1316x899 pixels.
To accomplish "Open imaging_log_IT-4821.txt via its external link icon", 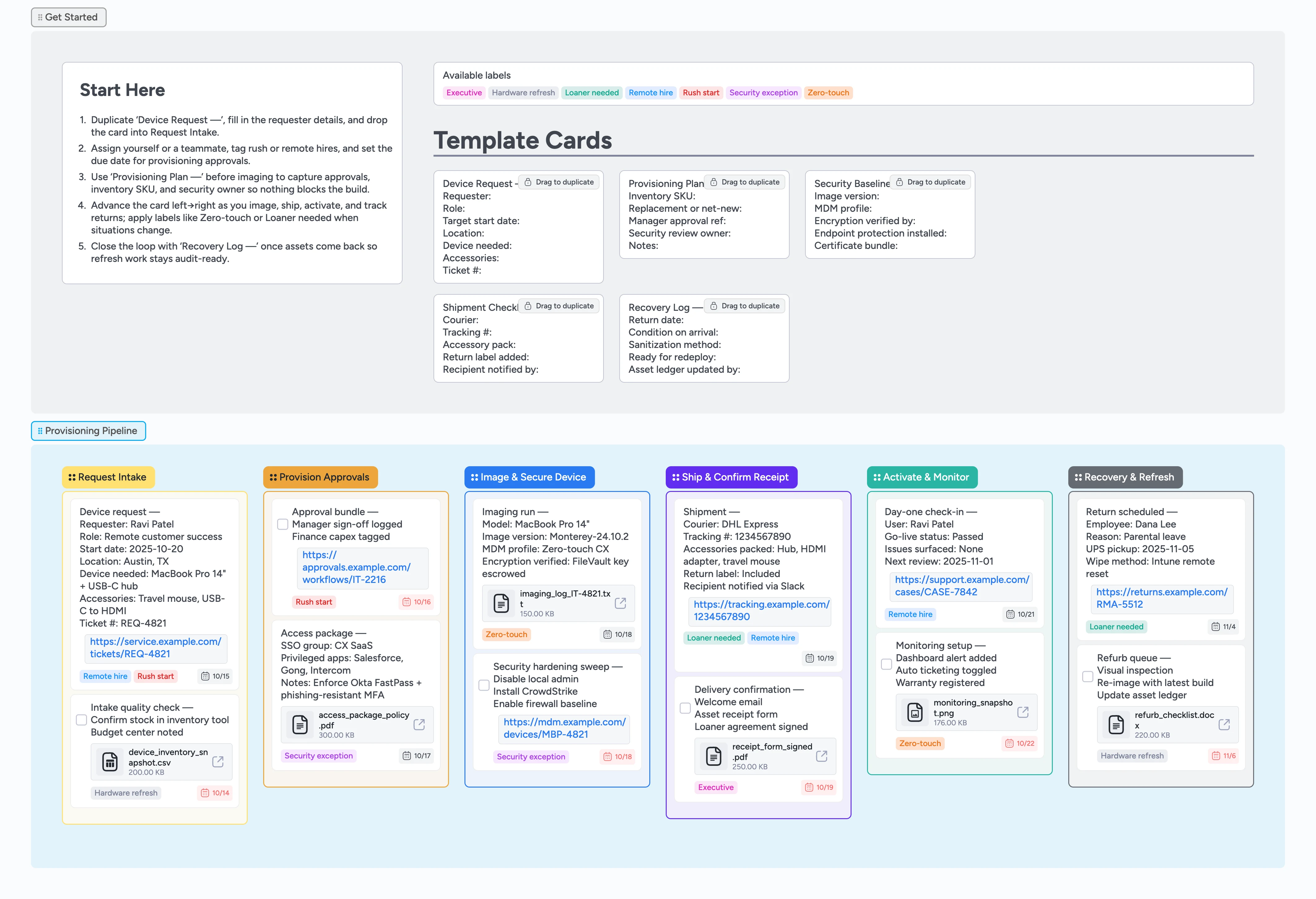I will [621, 603].
